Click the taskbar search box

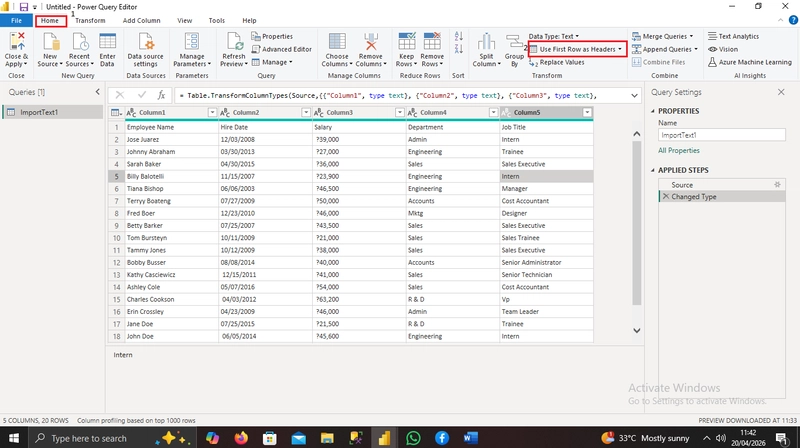(x=110, y=438)
